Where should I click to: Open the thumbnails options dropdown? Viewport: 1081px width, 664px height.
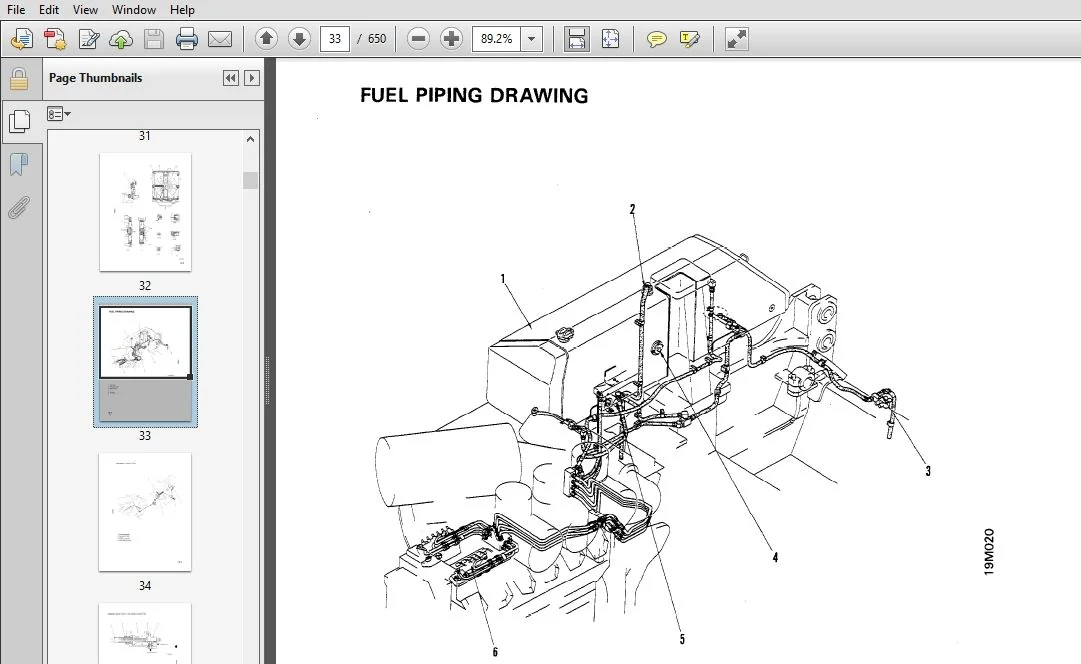pos(59,114)
